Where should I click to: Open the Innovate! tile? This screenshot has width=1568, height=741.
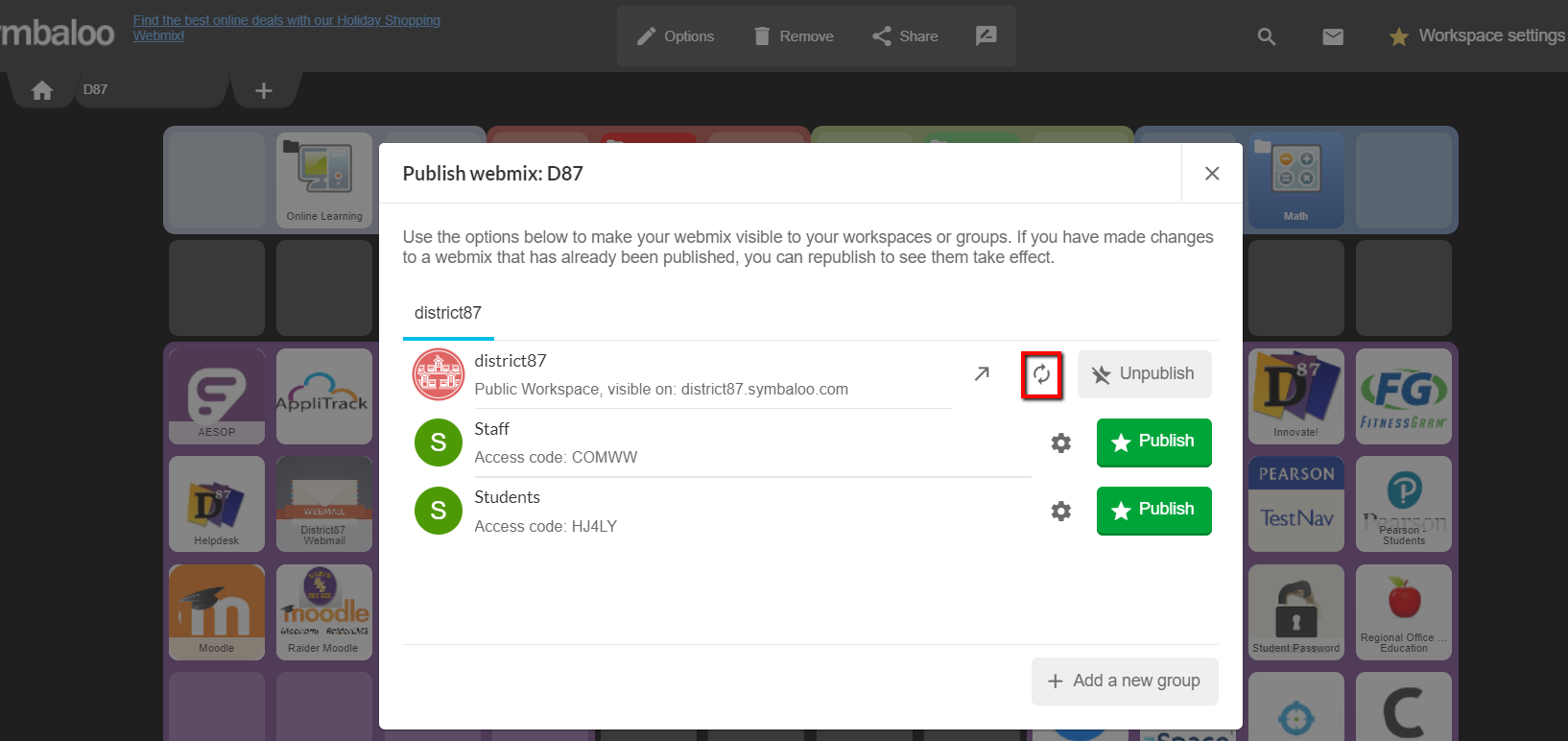point(1296,395)
